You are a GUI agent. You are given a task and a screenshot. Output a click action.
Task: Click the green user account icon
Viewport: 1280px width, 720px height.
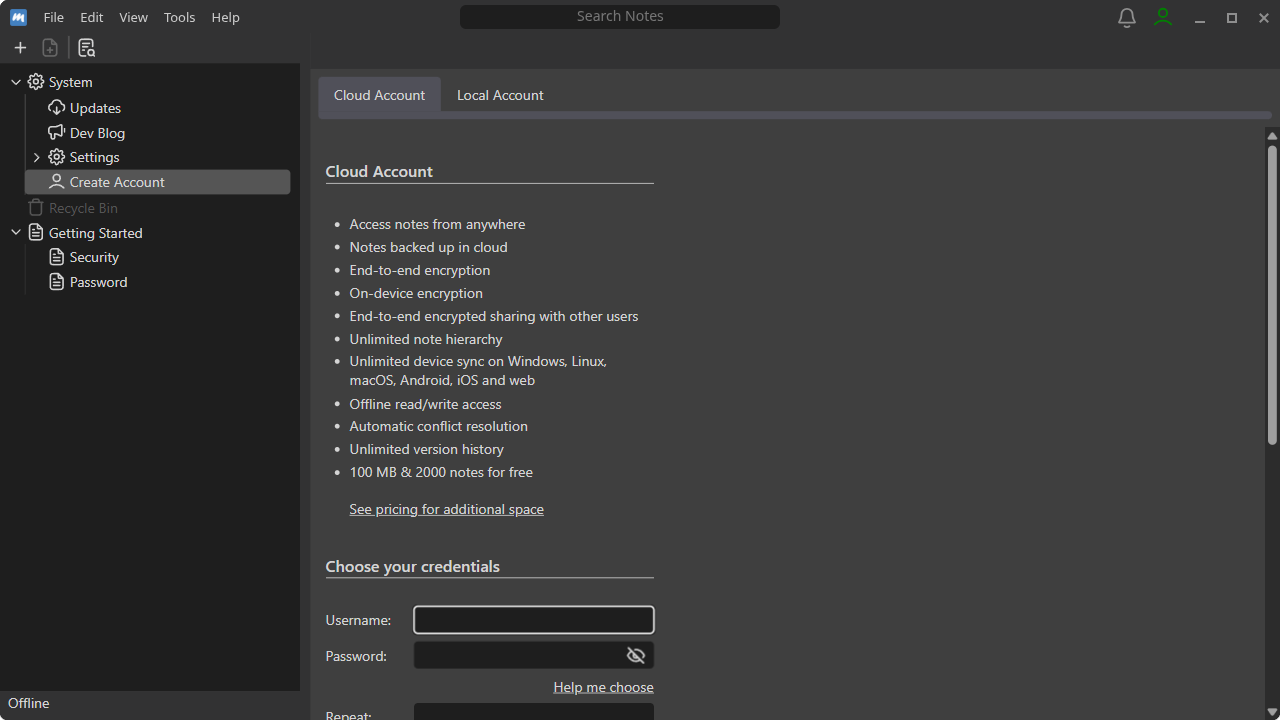pyautogui.click(x=1163, y=18)
